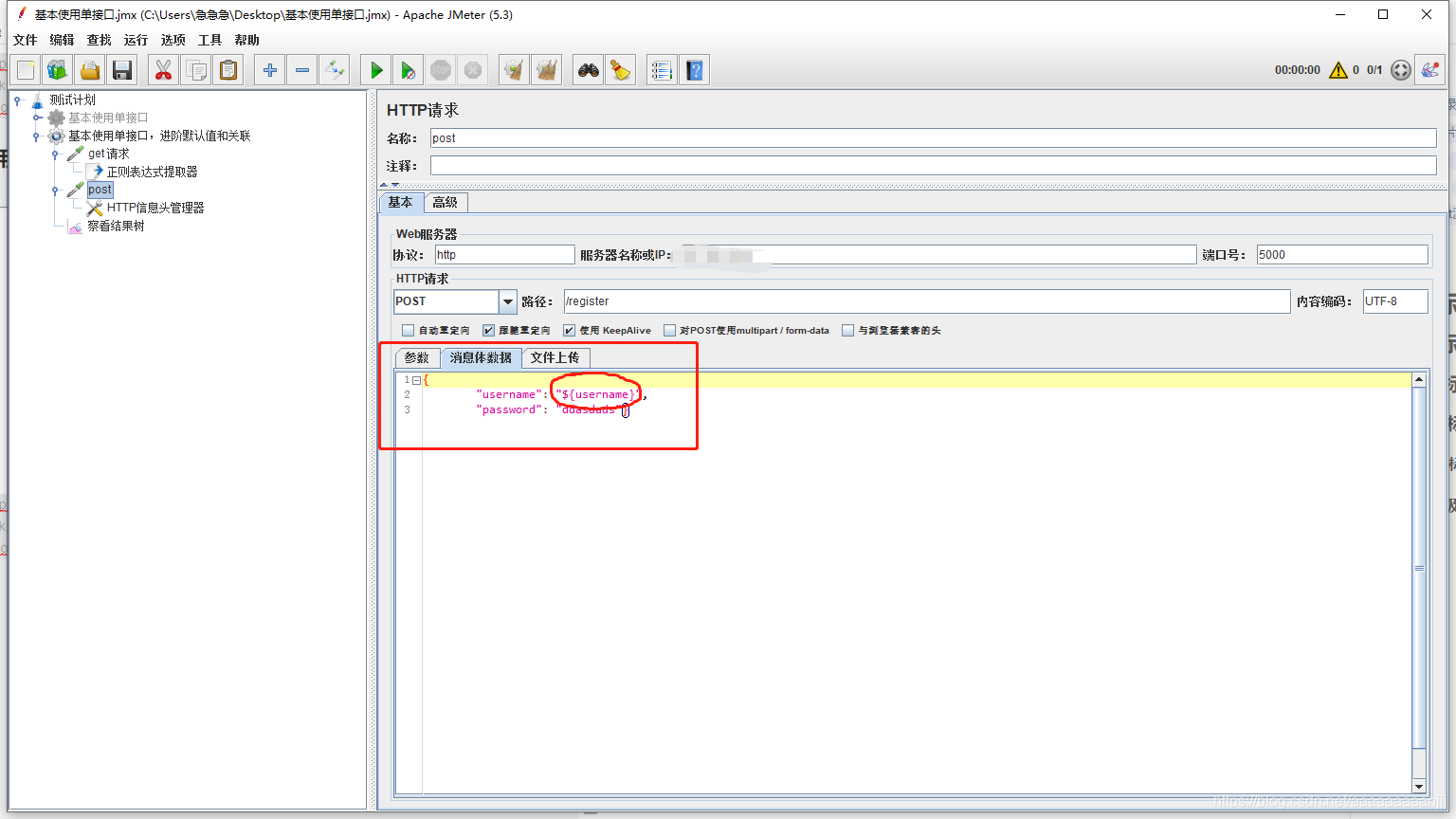Viewport: 1456px width, 819px height.
Task: Collapse the 测试计划 tree node
Action: (18, 100)
